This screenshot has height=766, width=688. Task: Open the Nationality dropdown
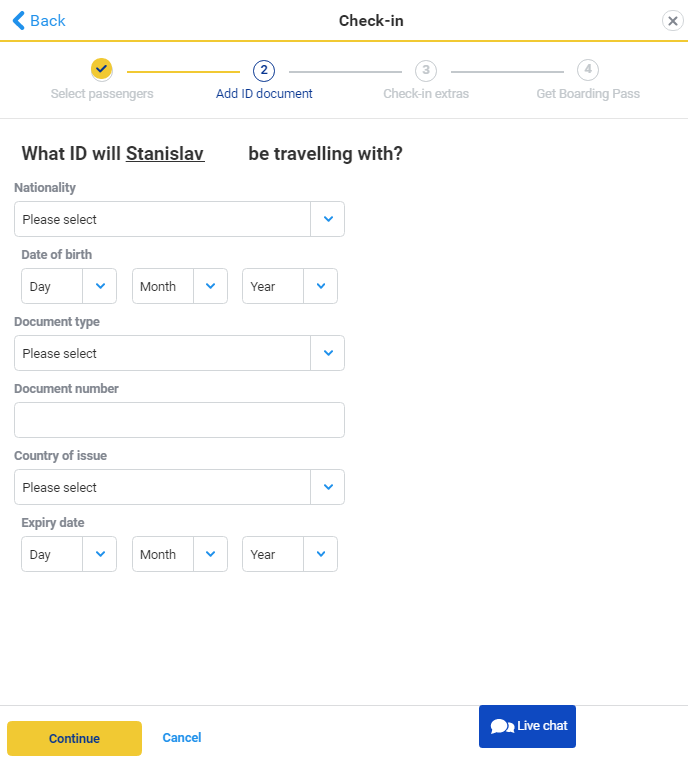coord(179,219)
